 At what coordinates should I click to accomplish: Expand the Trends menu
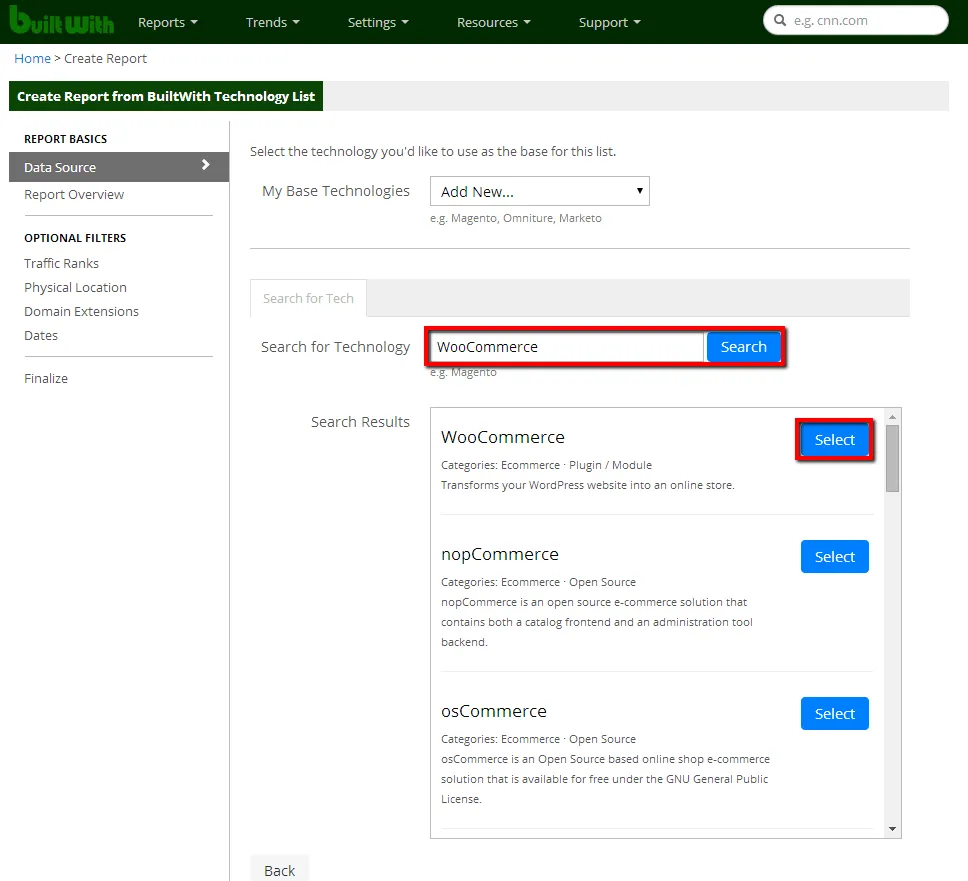click(x=274, y=22)
